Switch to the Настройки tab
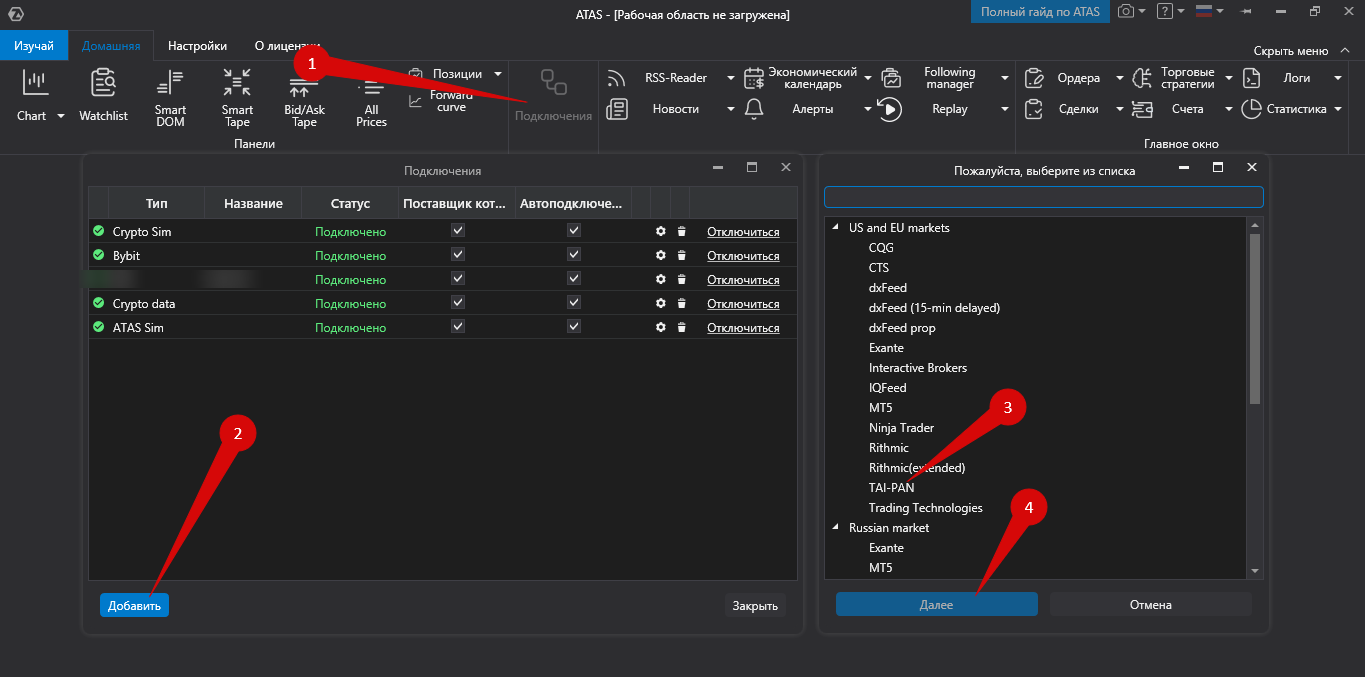The height and width of the screenshot is (677, 1365). click(197, 46)
